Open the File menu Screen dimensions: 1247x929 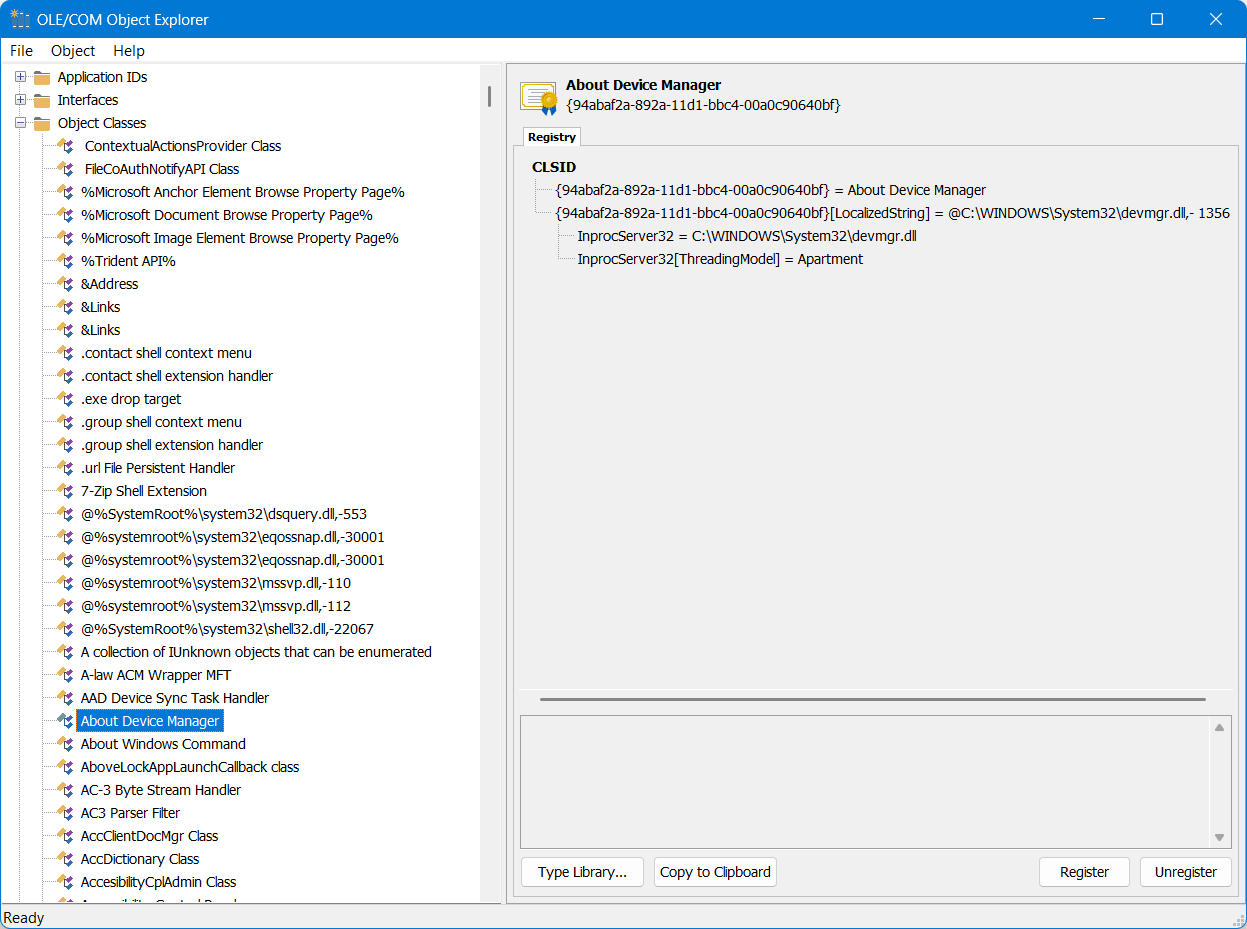pos(21,51)
